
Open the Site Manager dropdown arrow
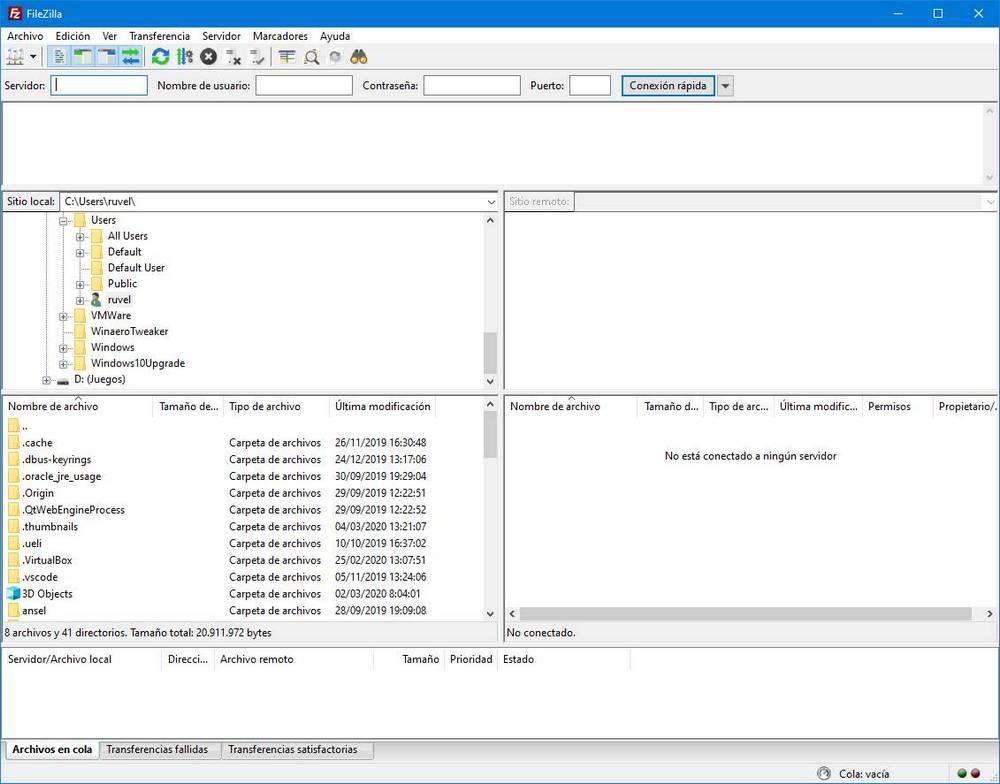pos(33,57)
